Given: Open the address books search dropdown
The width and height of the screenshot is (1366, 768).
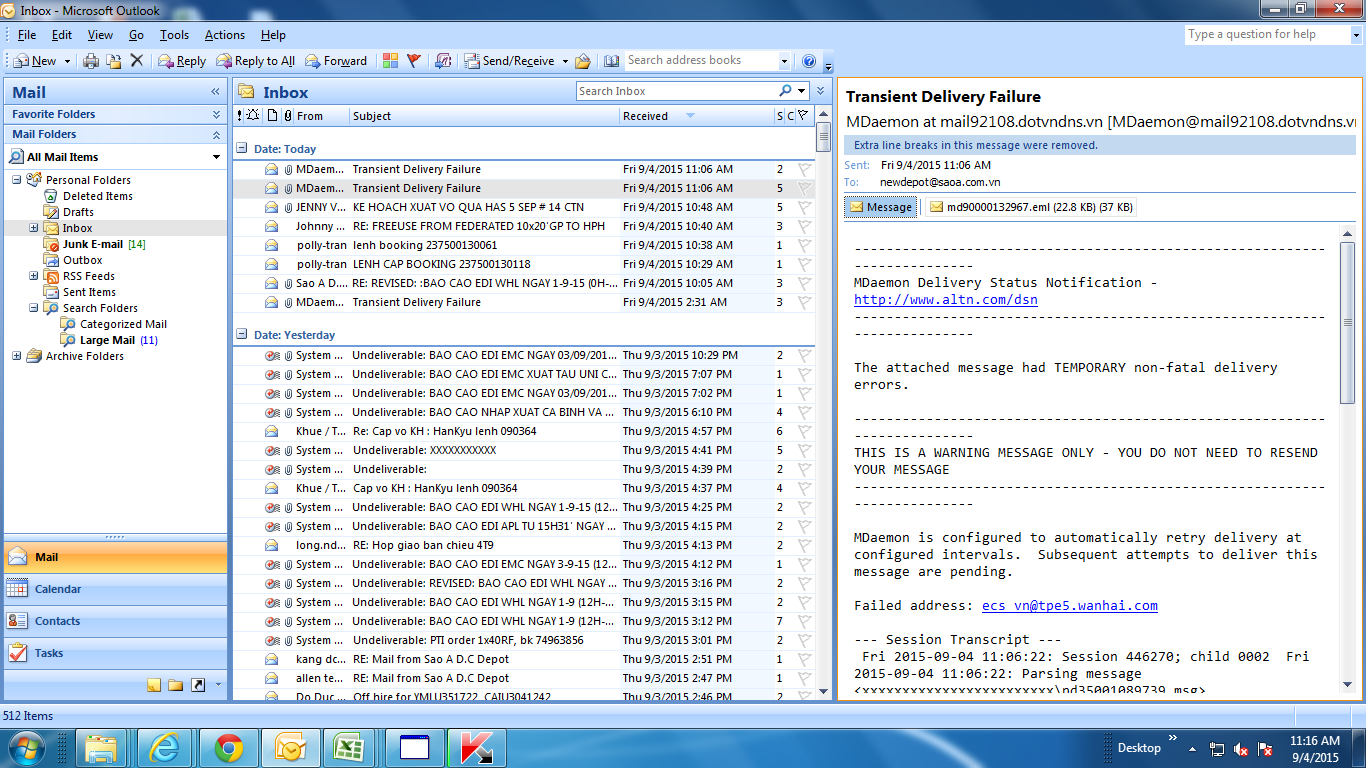Looking at the screenshot, I should (783, 61).
